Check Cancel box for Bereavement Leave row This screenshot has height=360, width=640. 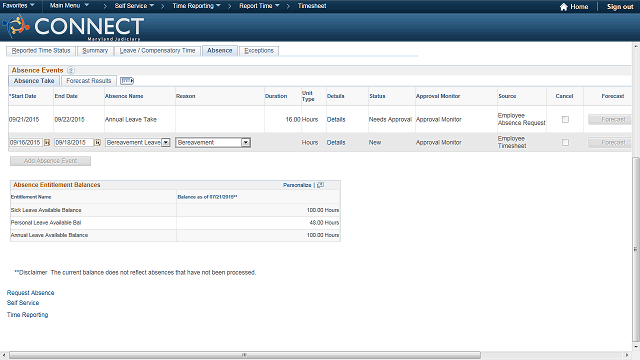point(565,142)
